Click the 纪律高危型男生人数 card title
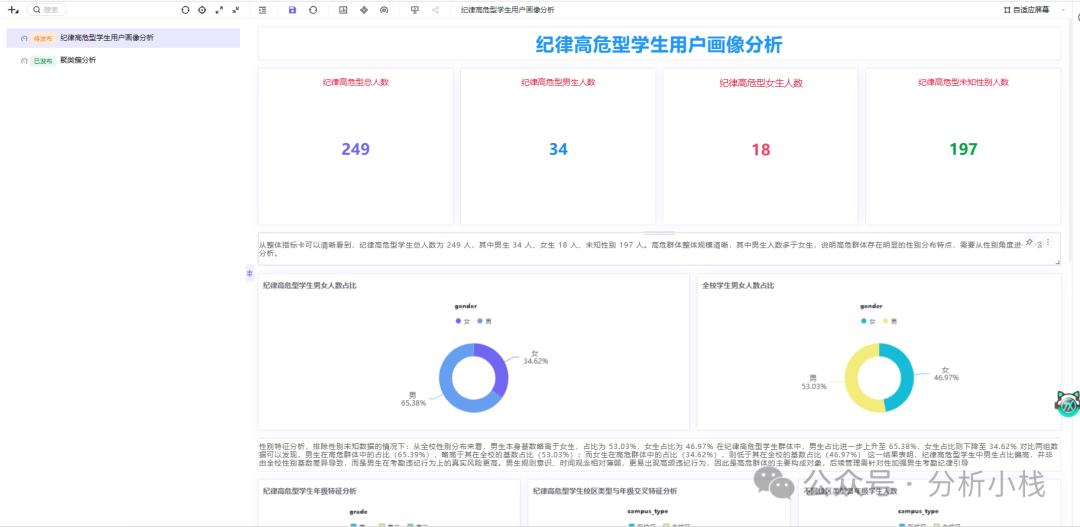This screenshot has height=527, width=1080. pyautogui.click(x=558, y=82)
